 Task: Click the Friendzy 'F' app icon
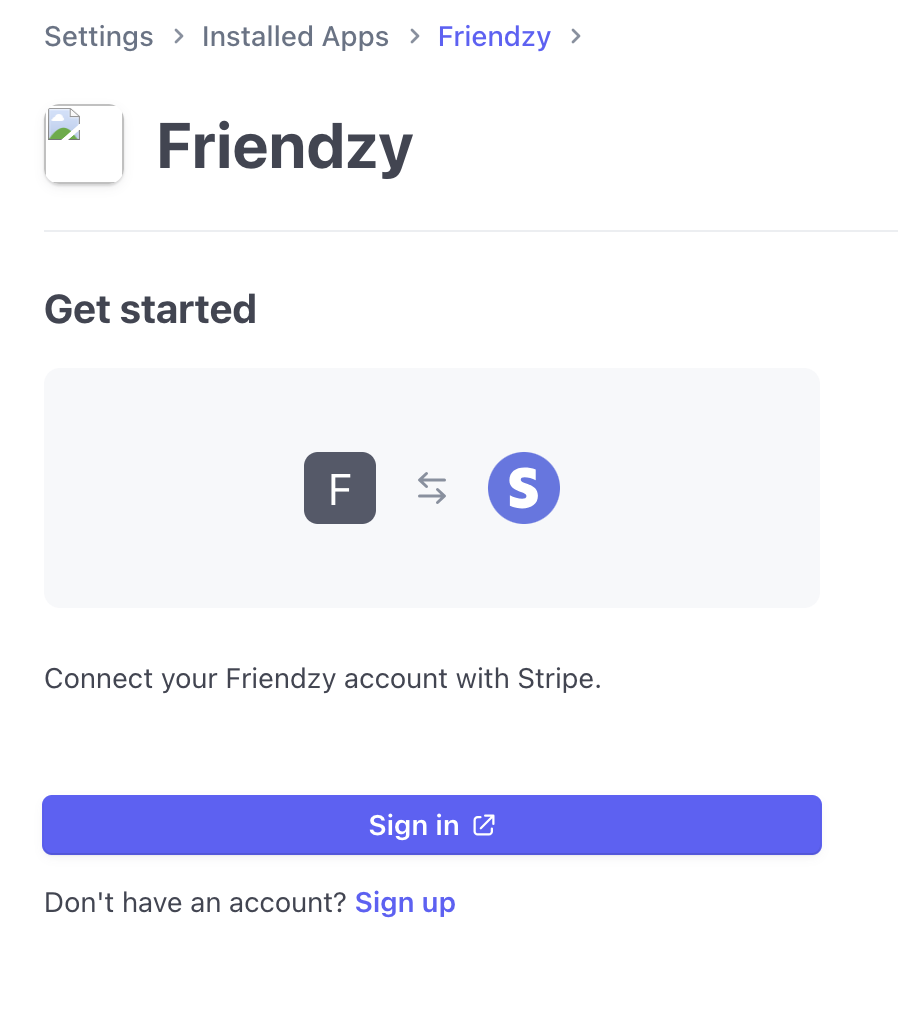click(x=340, y=488)
